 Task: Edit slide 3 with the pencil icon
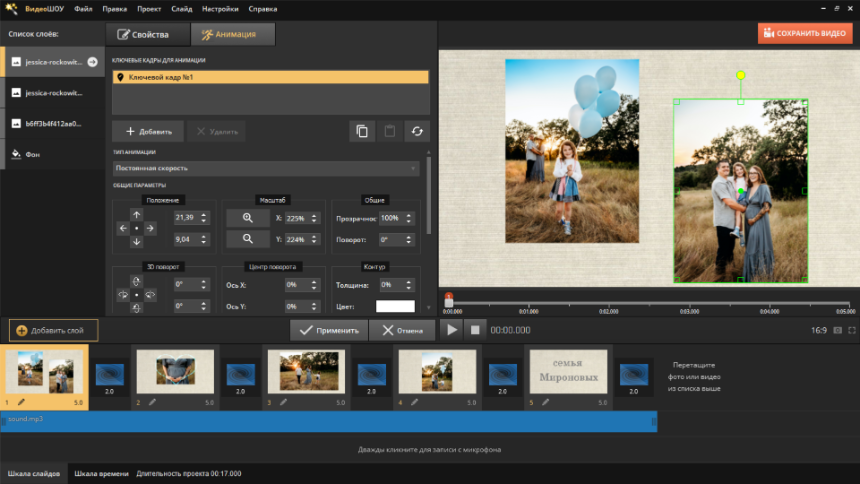coord(283,402)
